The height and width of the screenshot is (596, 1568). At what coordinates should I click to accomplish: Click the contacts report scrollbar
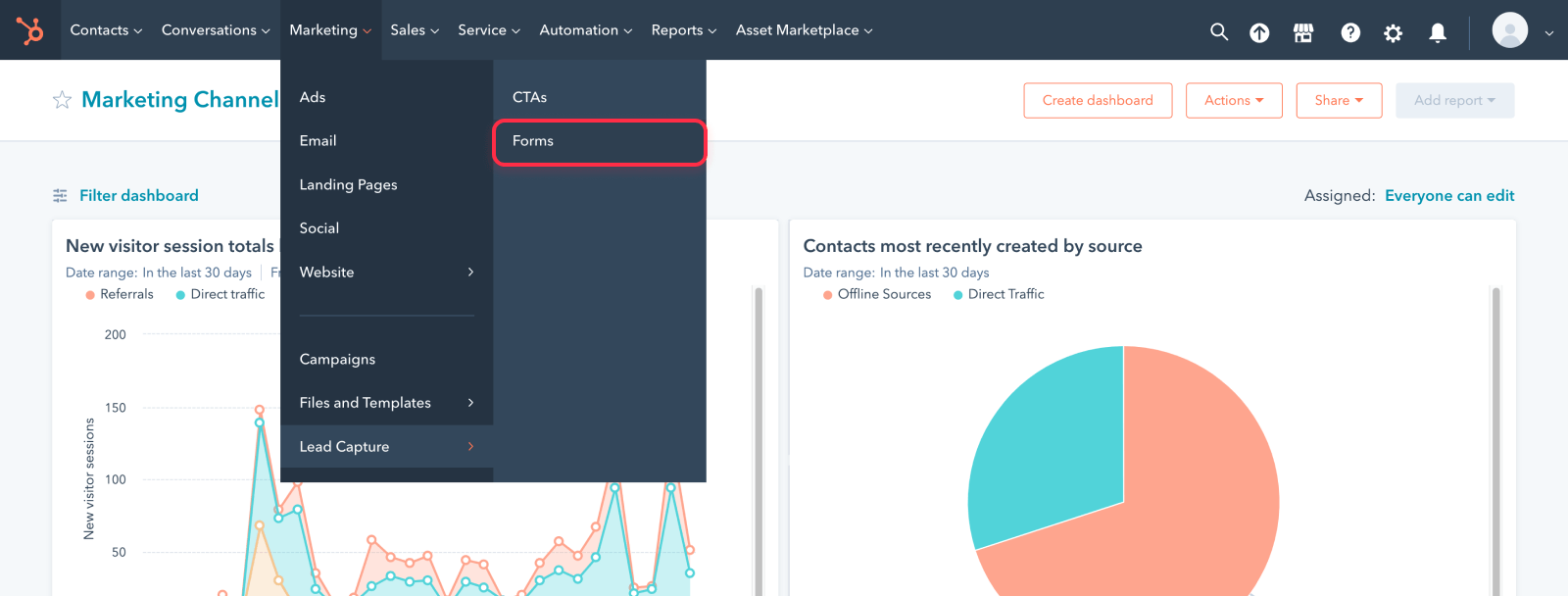[x=1495, y=441]
